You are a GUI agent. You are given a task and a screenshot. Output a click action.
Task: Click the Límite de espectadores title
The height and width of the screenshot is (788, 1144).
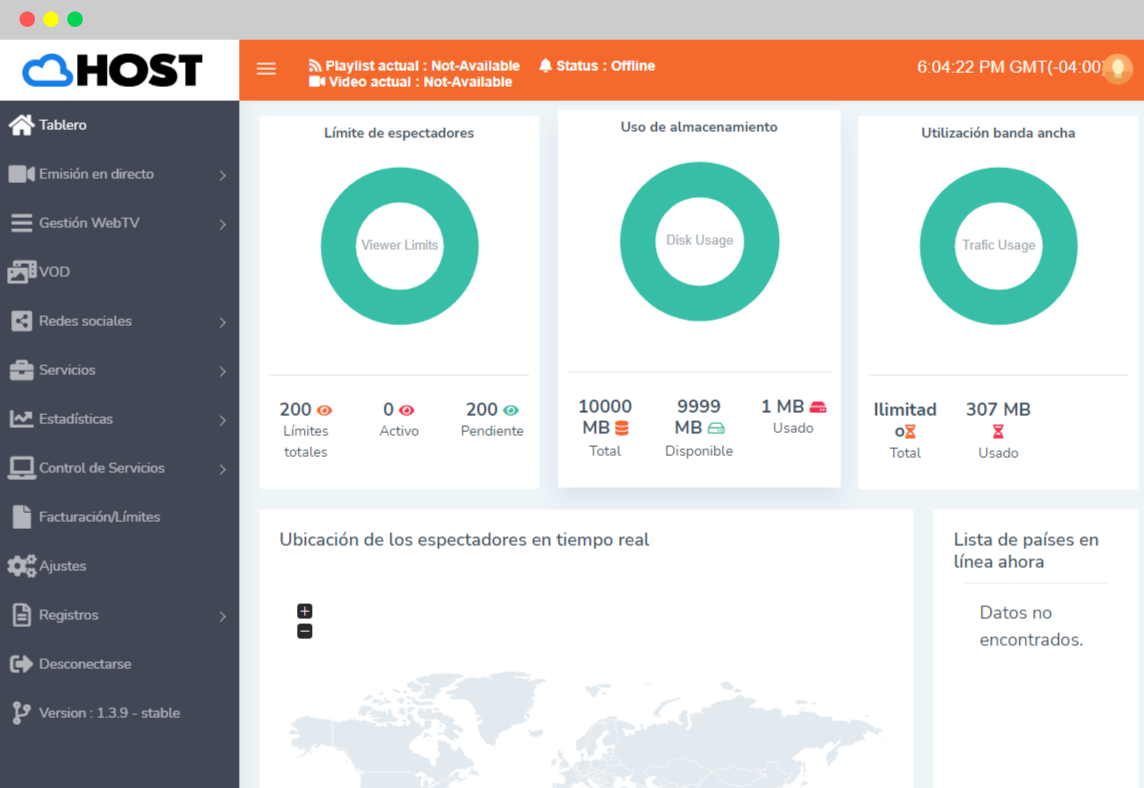(399, 133)
